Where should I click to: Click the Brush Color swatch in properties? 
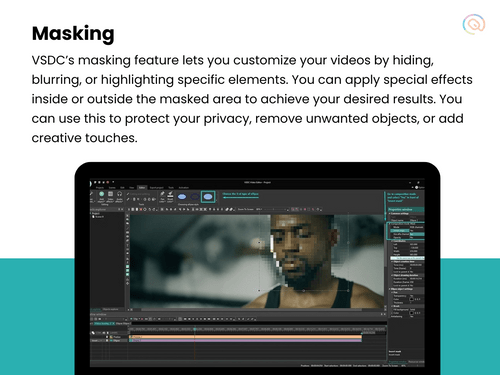point(411,313)
